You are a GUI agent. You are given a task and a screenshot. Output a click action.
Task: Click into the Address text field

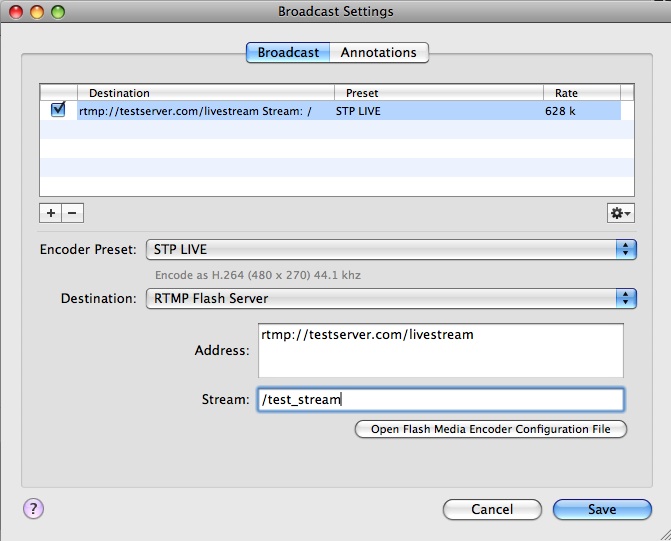click(x=440, y=350)
